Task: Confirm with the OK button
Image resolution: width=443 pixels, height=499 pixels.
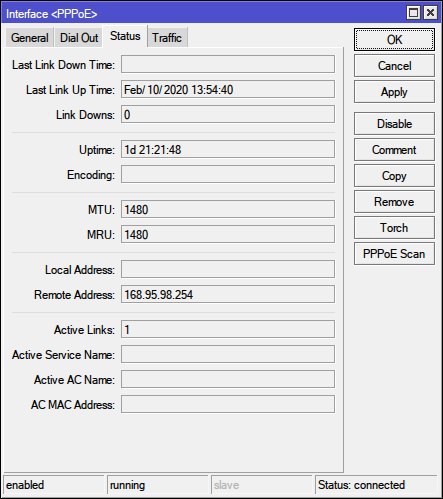Action: (x=394, y=40)
